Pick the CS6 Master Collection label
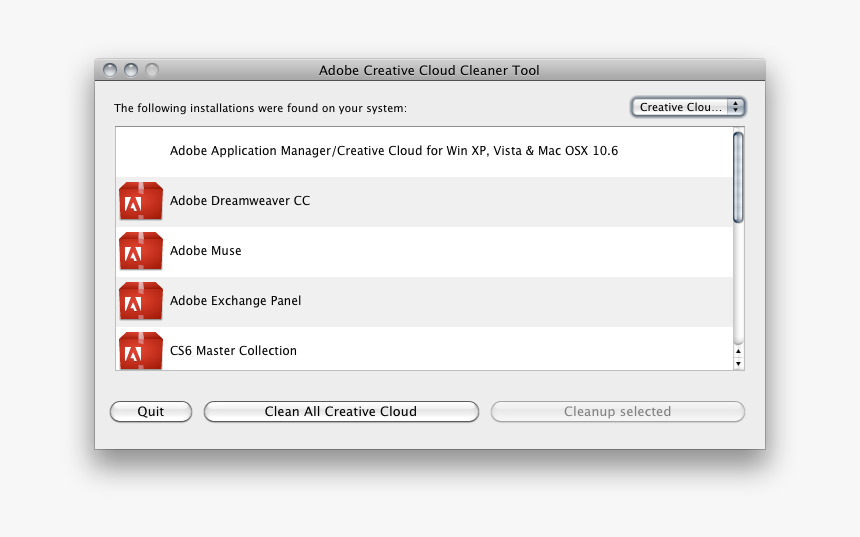Screen dimensions: 860x537 [x=233, y=351]
